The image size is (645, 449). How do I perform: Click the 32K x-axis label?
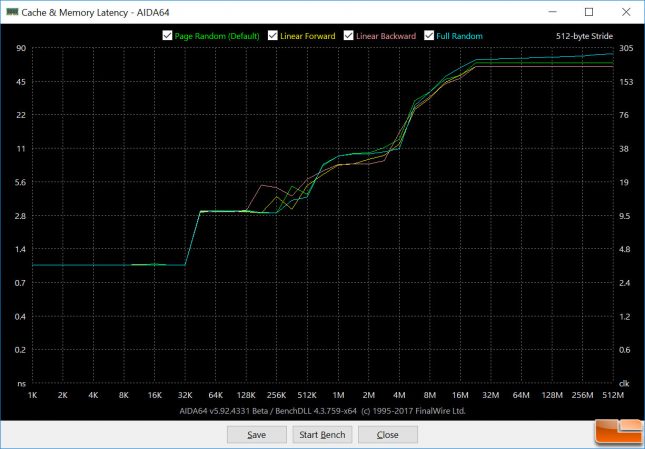pos(185,395)
